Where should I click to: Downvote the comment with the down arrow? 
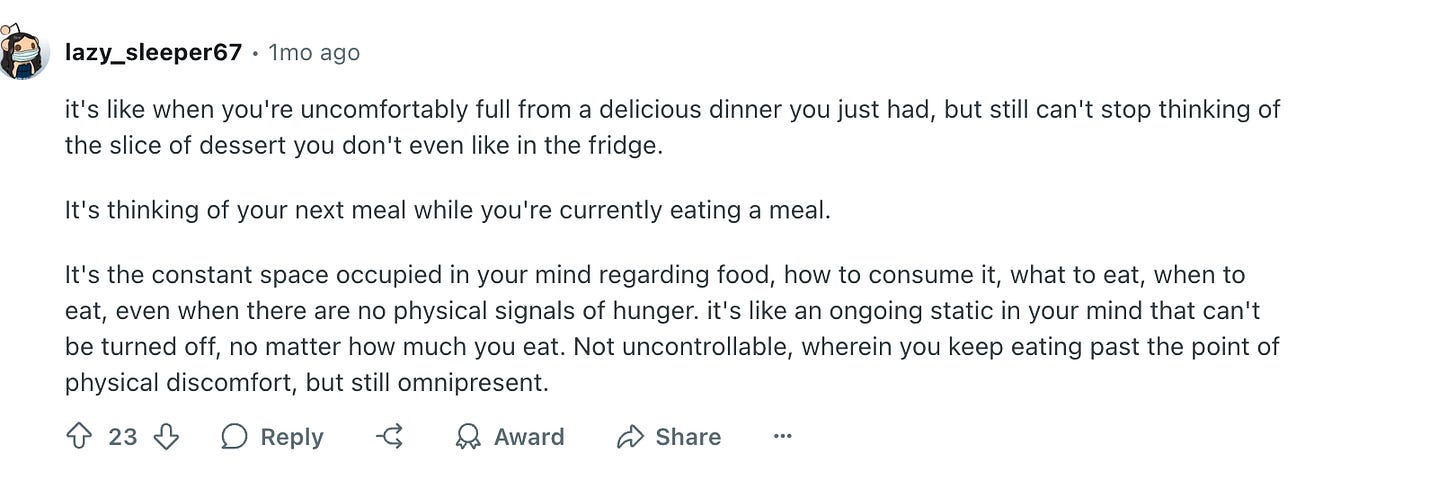(166, 437)
